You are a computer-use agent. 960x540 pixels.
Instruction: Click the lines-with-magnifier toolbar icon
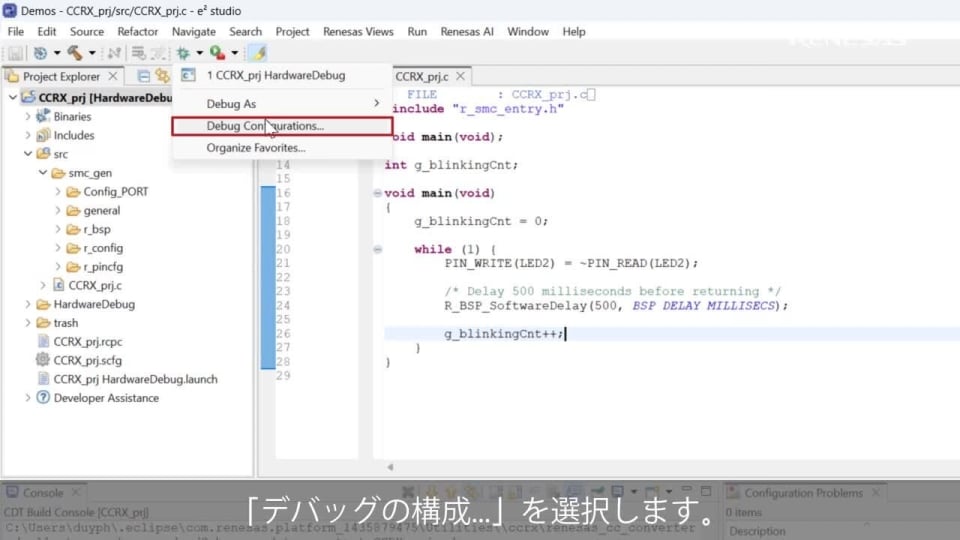click(x=138, y=53)
